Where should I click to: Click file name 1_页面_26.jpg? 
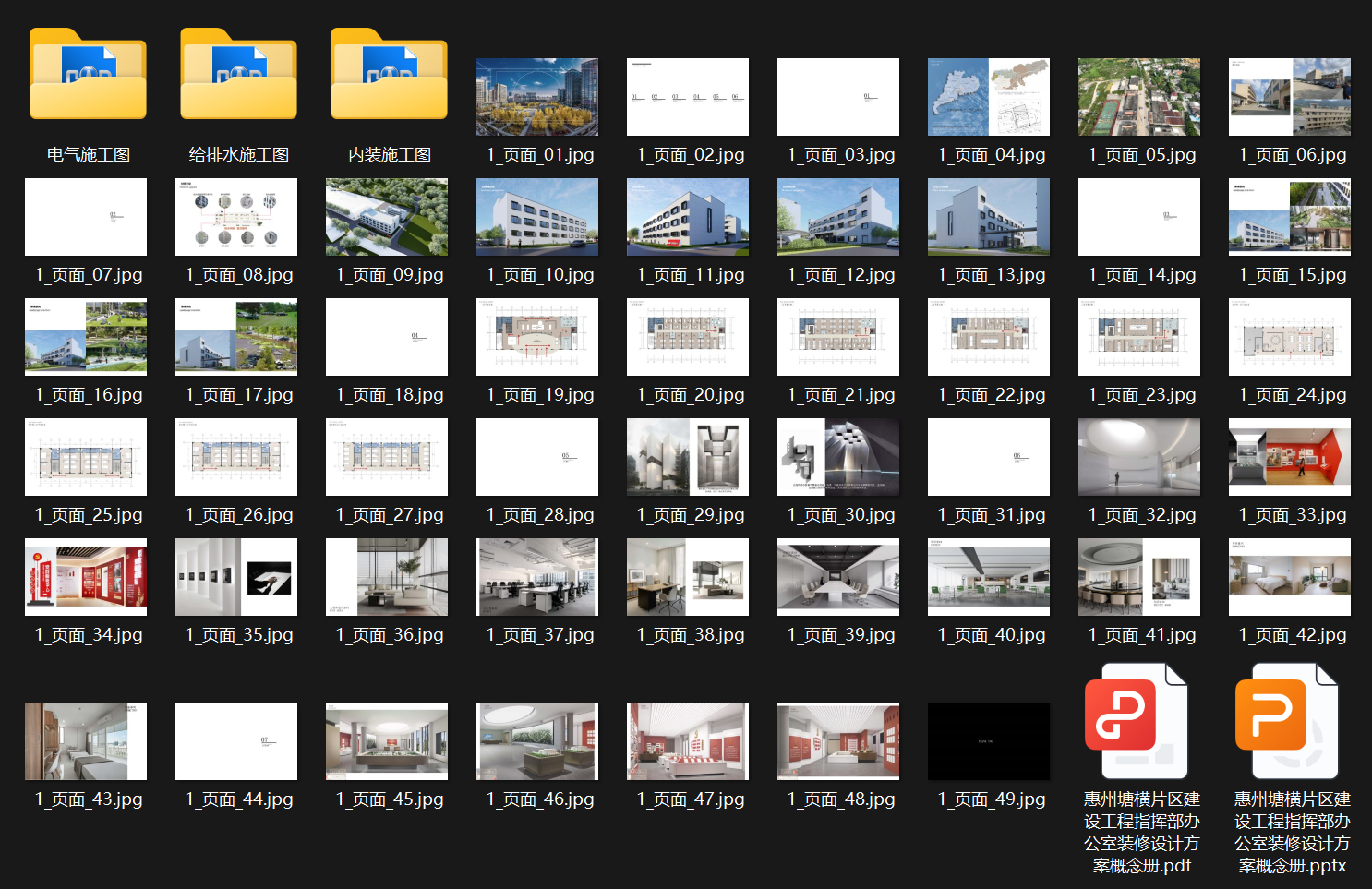(239, 515)
